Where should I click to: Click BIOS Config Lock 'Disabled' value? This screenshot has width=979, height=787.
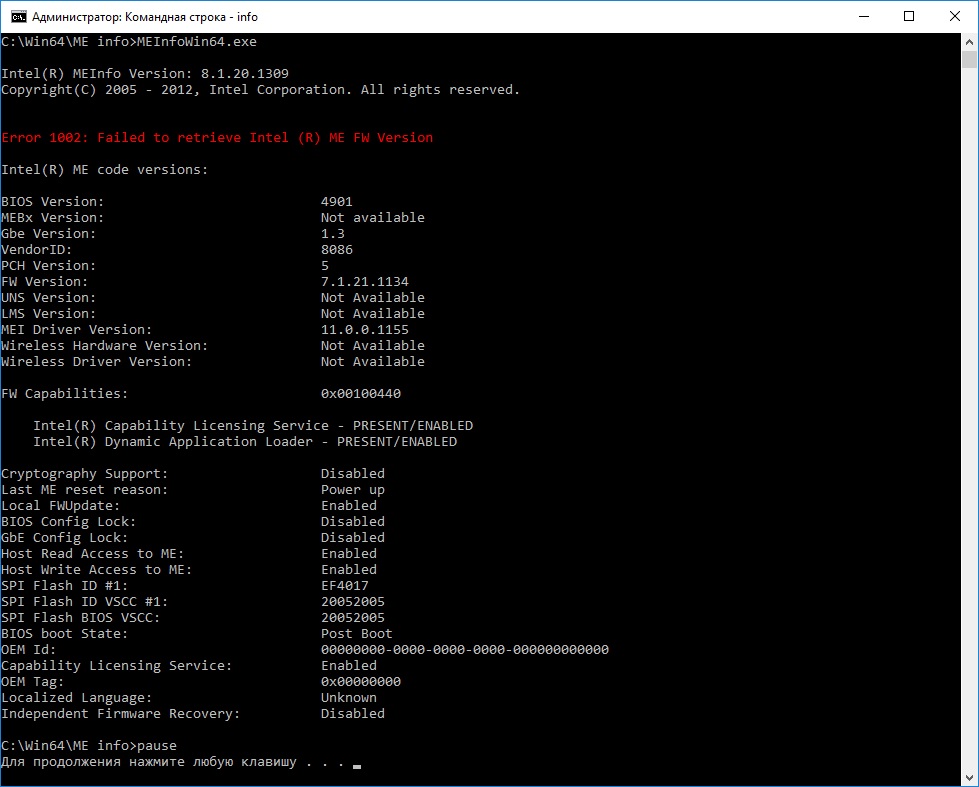coord(353,522)
